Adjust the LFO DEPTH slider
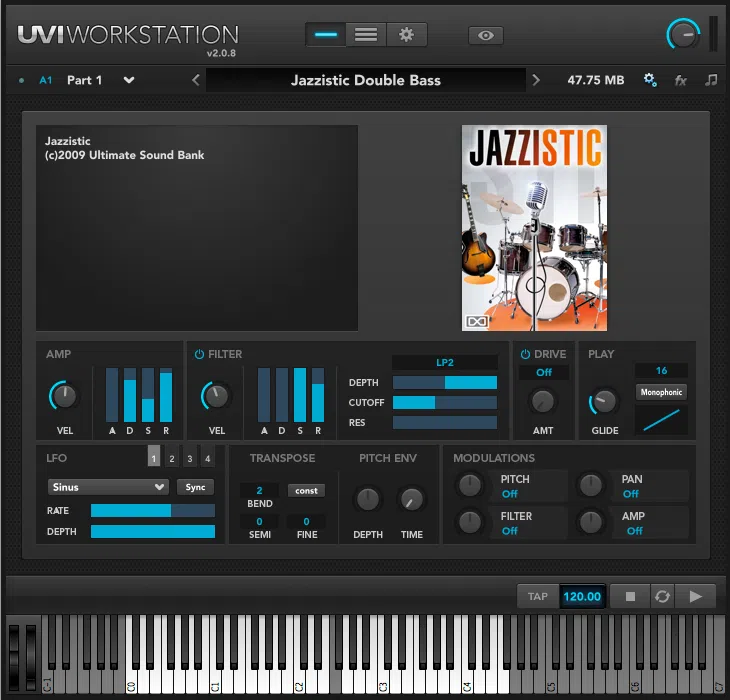 tap(153, 532)
